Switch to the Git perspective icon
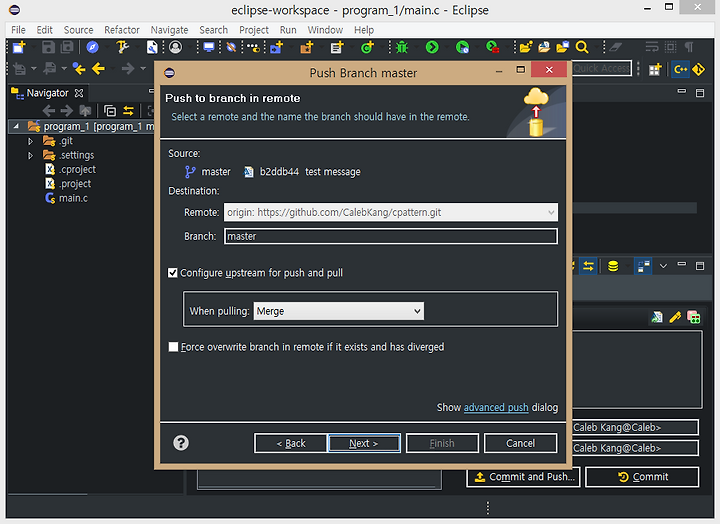The image size is (720, 524). [x=698, y=70]
